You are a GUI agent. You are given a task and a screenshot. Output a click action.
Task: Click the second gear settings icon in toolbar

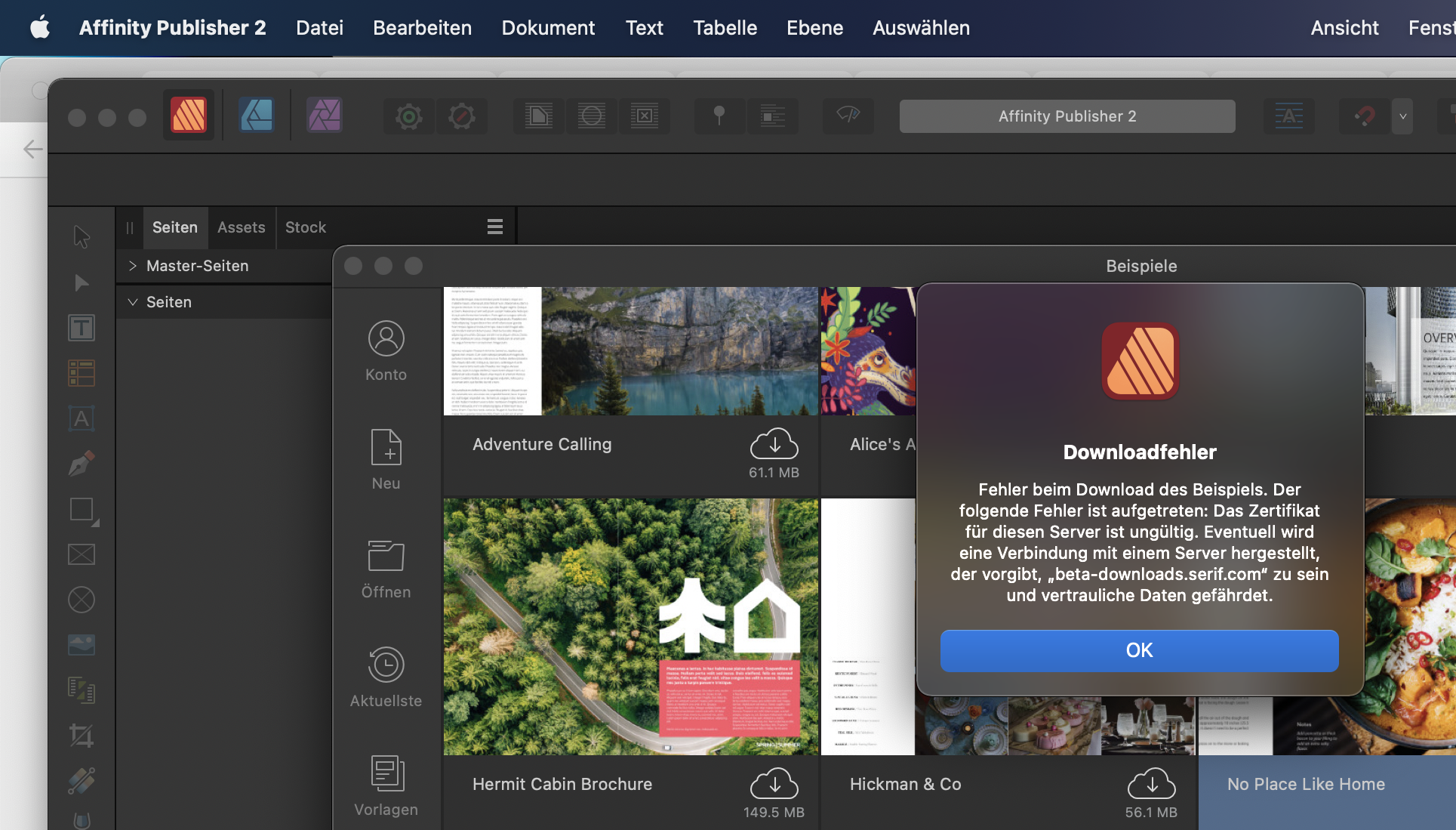461,116
